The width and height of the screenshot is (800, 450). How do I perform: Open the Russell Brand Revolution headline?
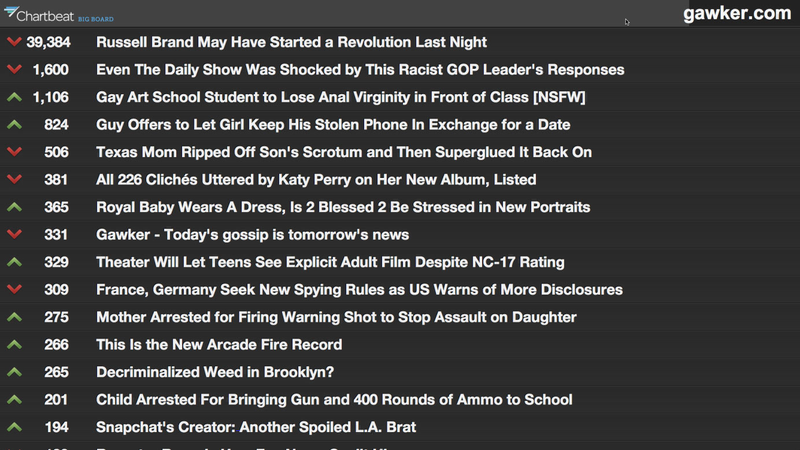click(x=291, y=42)
